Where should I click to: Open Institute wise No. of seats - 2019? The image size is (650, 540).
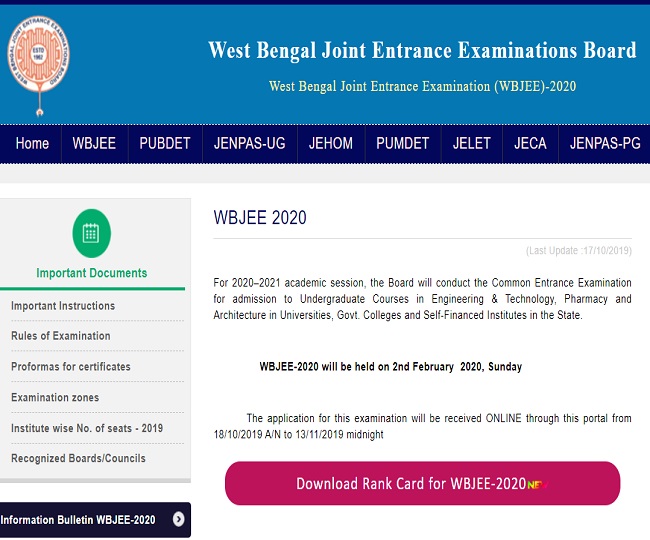tap(87, 428)
